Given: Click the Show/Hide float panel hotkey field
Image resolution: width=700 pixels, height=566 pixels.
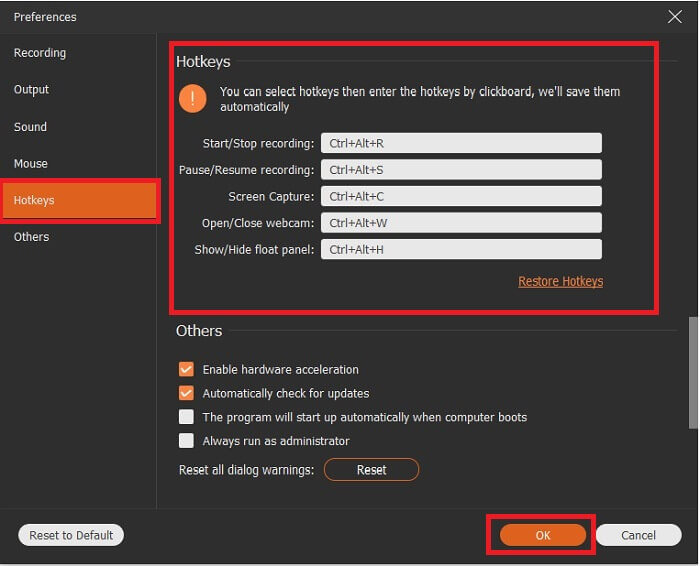Looking at the screenshot, I should click(461, 250).
